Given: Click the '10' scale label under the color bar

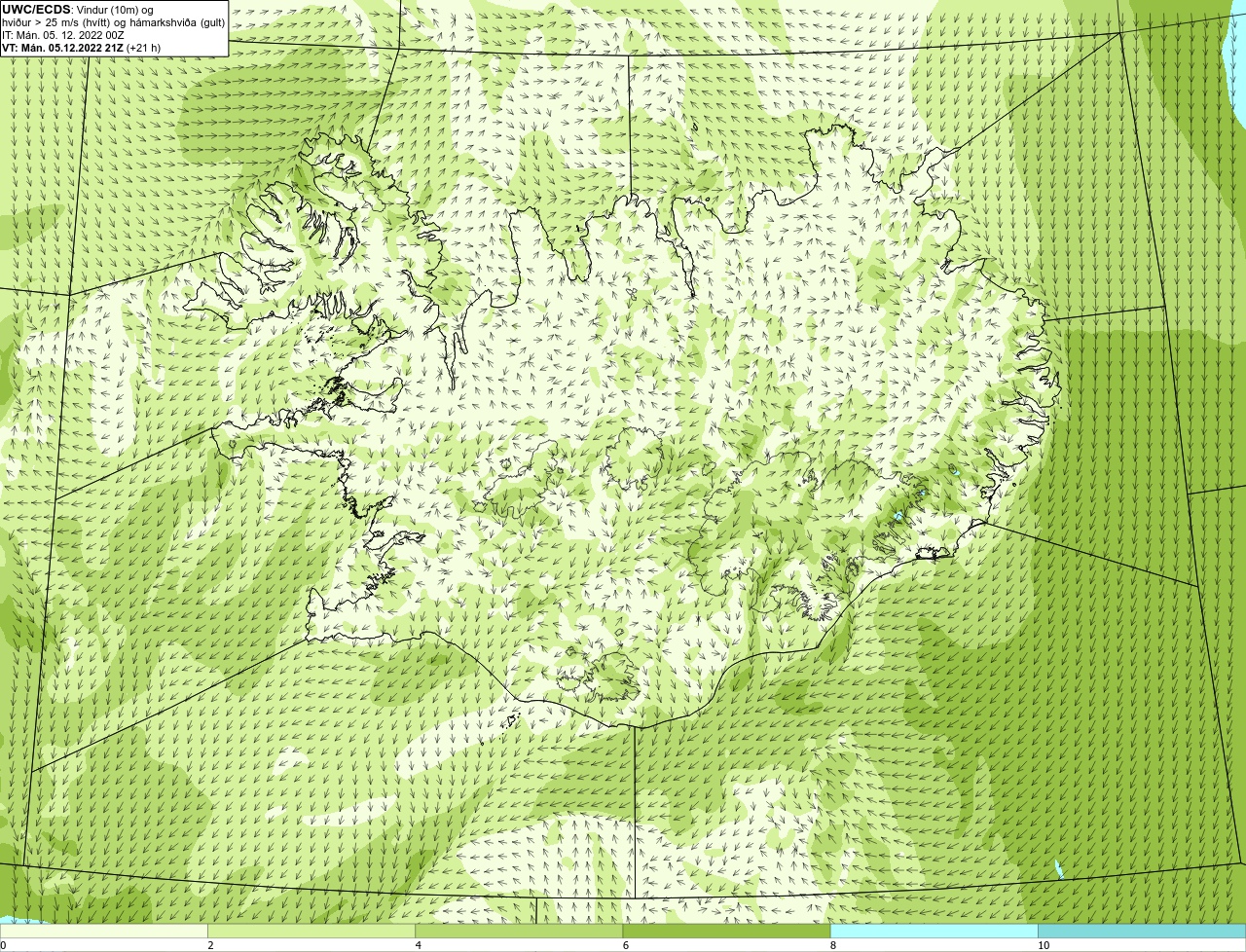Looking at the screenshot, I should 1044,945.
